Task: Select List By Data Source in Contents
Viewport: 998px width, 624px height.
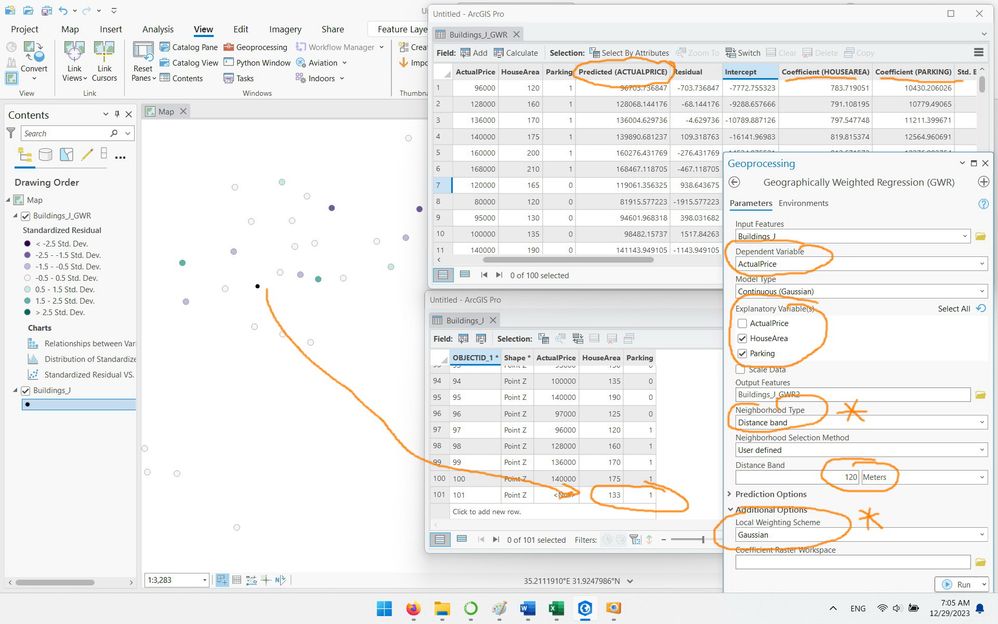Action: (x=45, y=155)
